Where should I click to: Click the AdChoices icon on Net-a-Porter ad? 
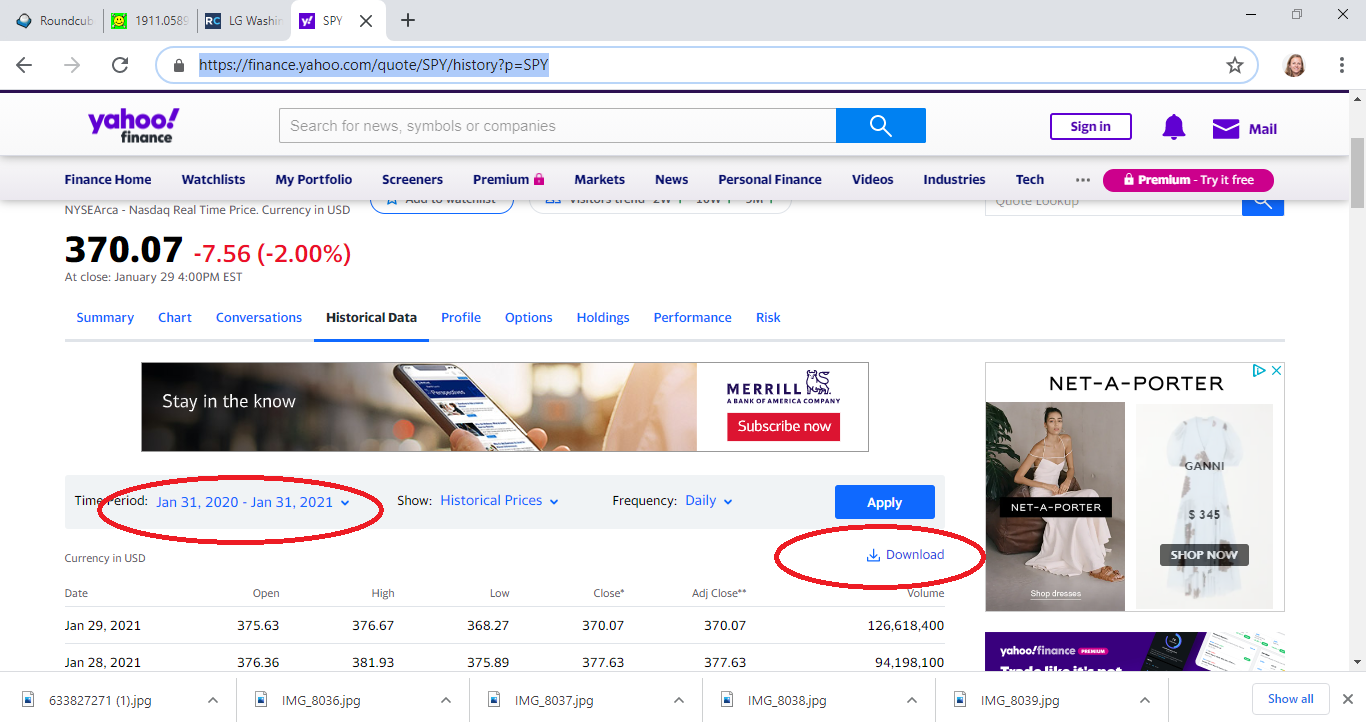click(x=1260, y=370)
